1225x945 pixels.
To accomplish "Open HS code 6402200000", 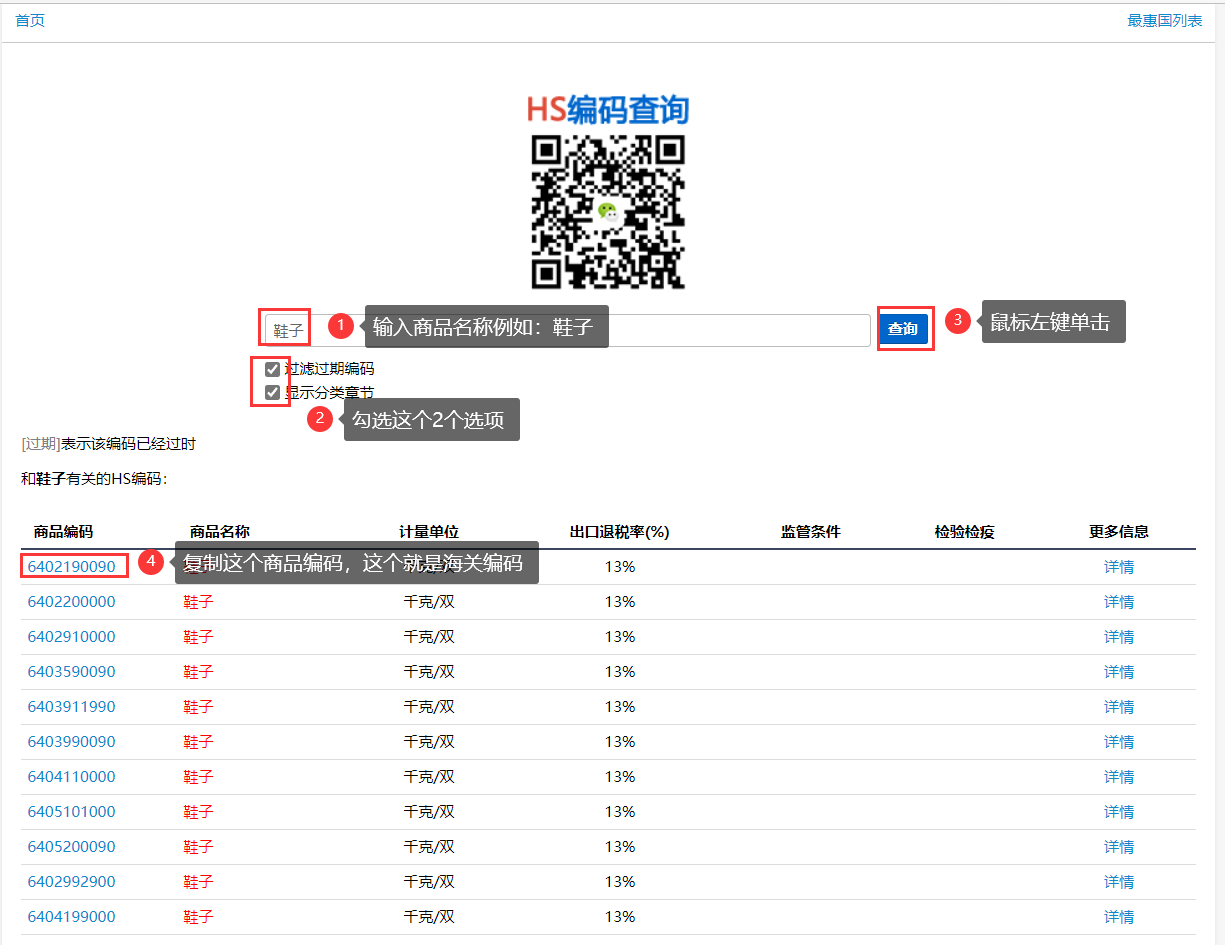I will [71, 602].
